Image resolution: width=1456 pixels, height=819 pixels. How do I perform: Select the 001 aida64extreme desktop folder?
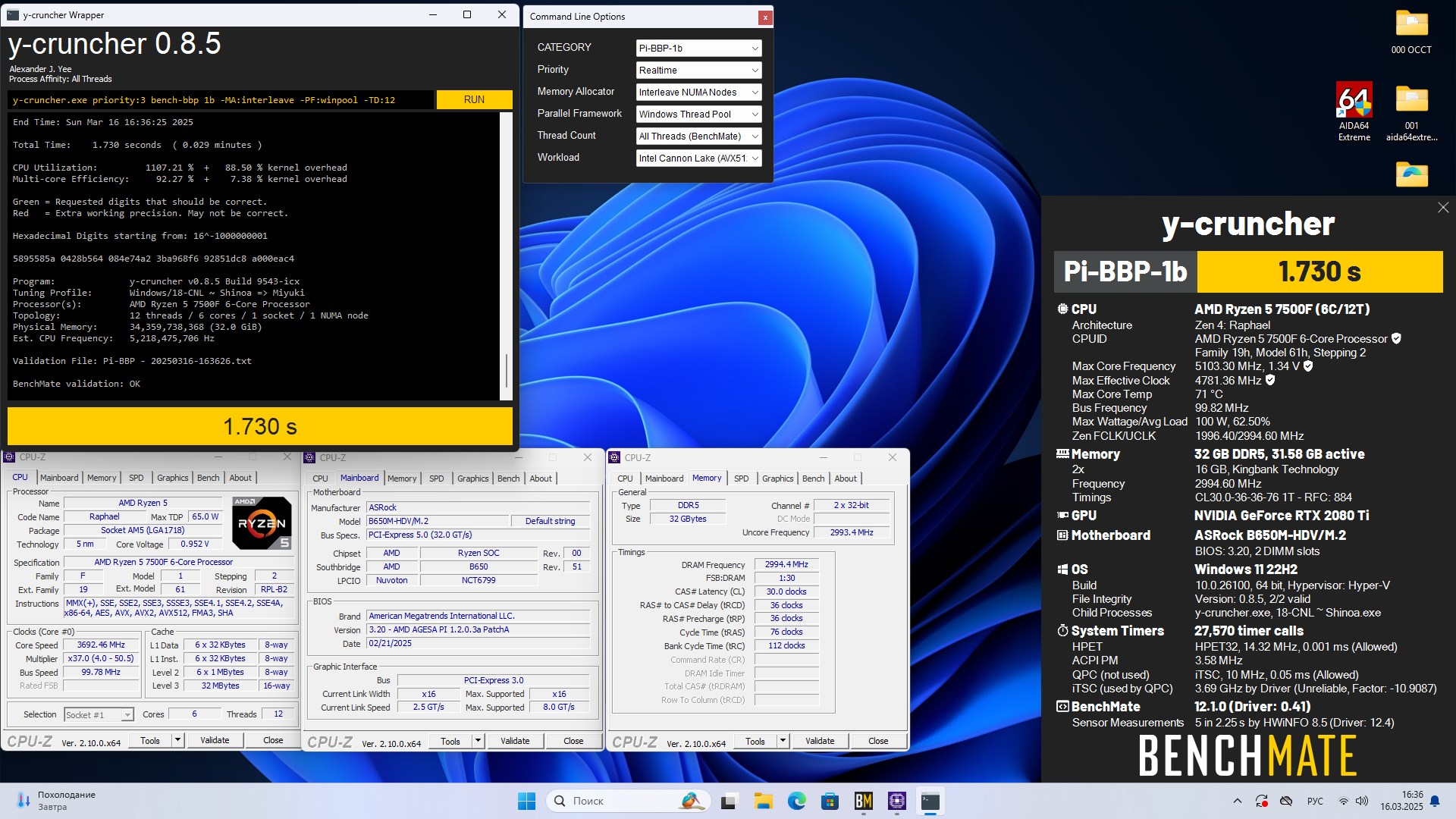tap(1411, 112)
